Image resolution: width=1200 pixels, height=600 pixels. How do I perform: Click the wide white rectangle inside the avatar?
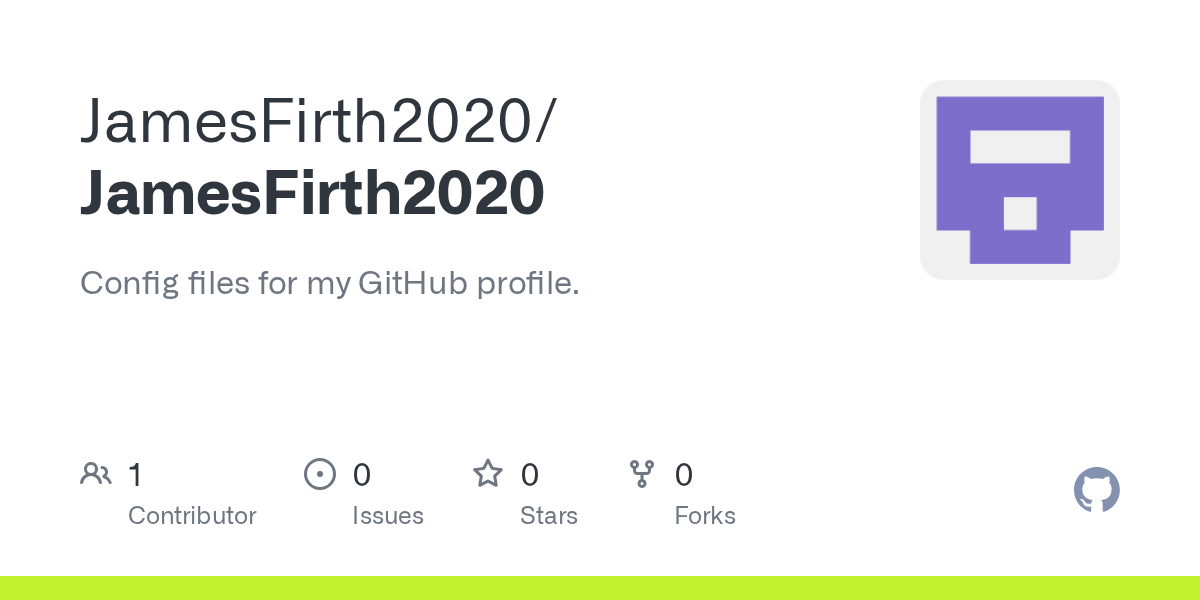coord(1020,147)
